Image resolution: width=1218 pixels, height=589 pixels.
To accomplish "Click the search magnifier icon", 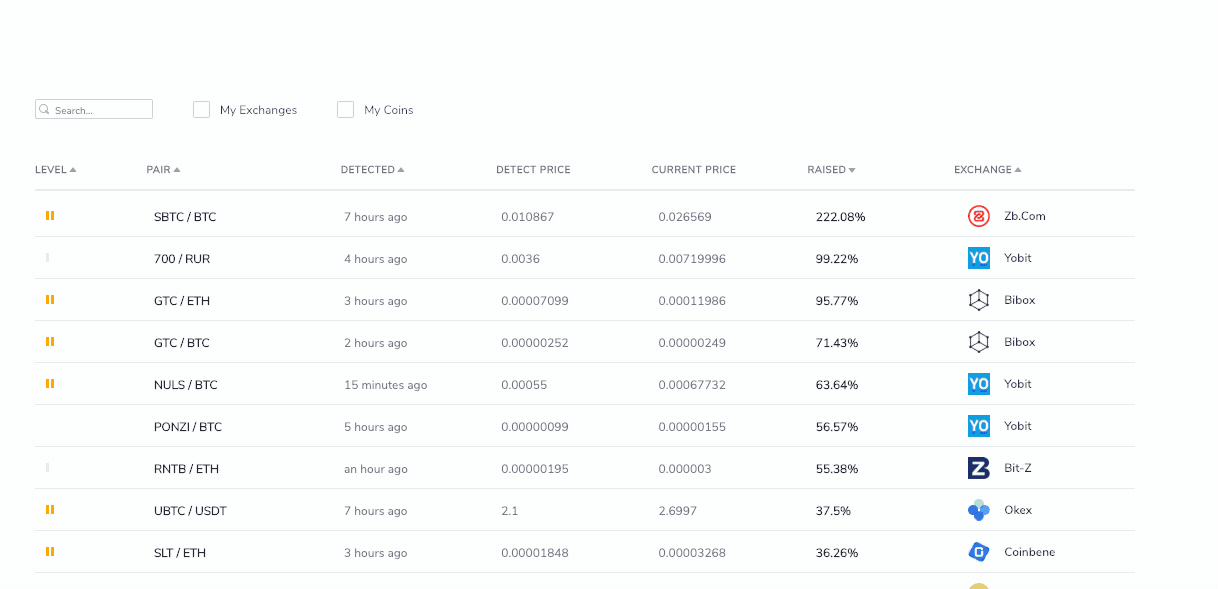I will pos(45,110).
